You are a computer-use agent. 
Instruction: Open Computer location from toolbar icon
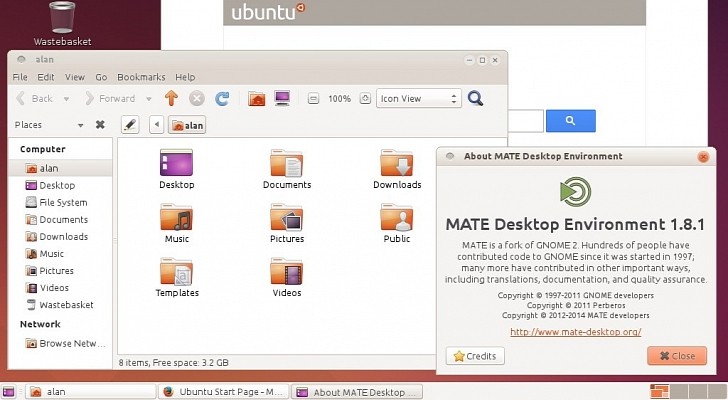(x=283, y=98)
